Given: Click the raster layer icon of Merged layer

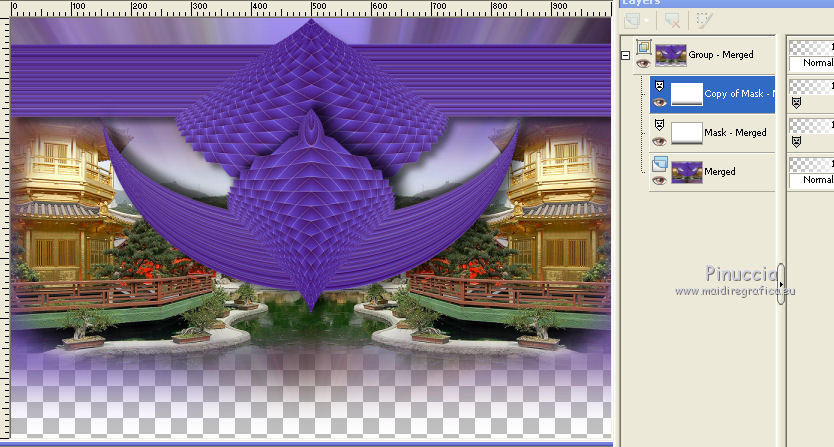Looking at the screenshot, I should [660, 163].
